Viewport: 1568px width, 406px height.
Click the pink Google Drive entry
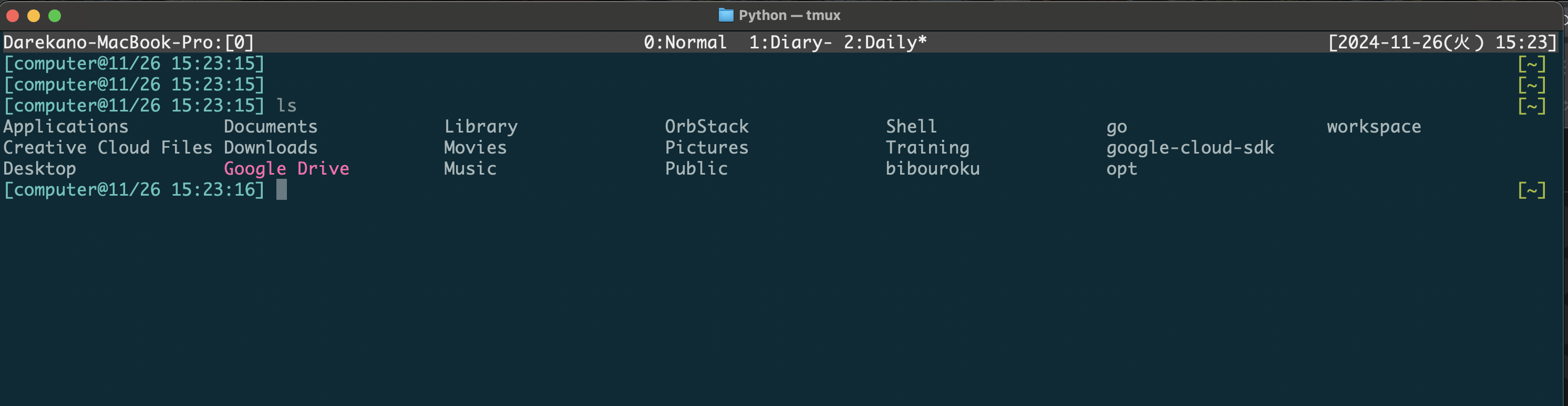click(x=286, y=168)
